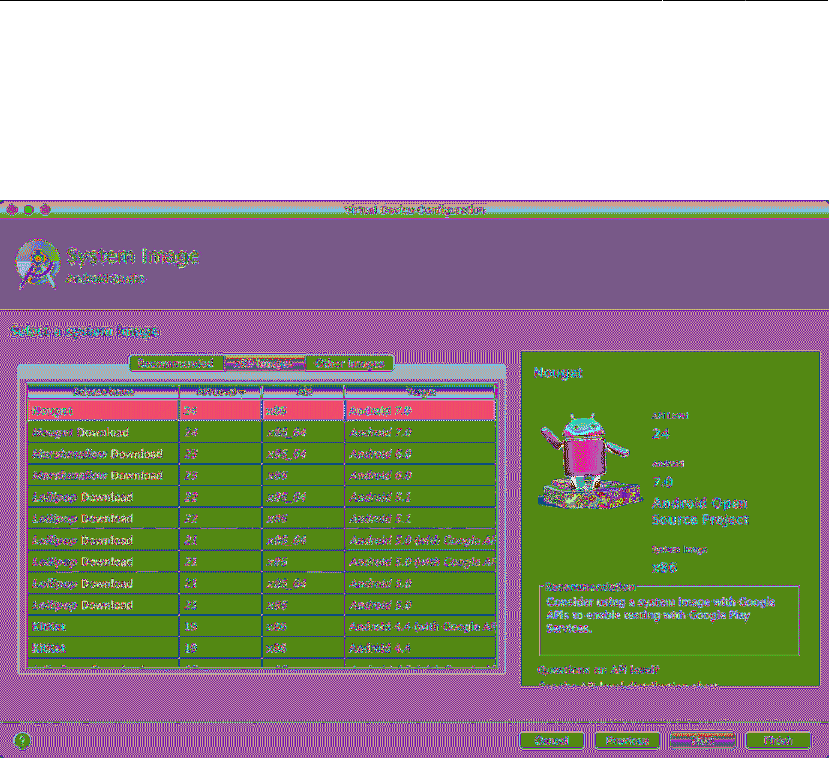
Task: Go back with the Previous button
Action: click(627, 741)
